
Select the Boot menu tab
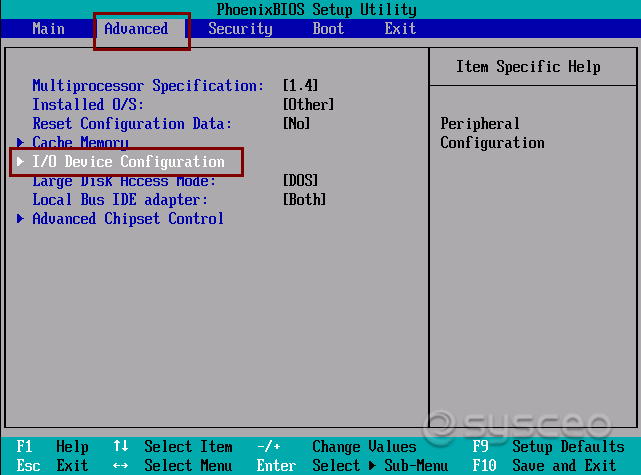pos(328,29)
